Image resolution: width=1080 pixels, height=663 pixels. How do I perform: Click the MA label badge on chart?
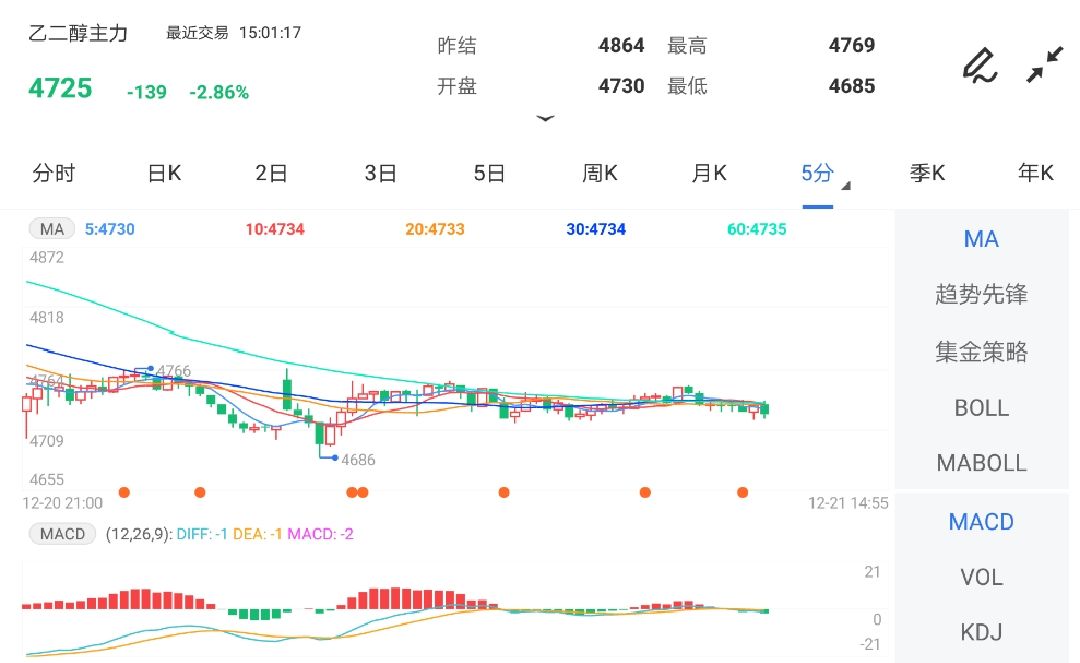(x=52, y=229)
